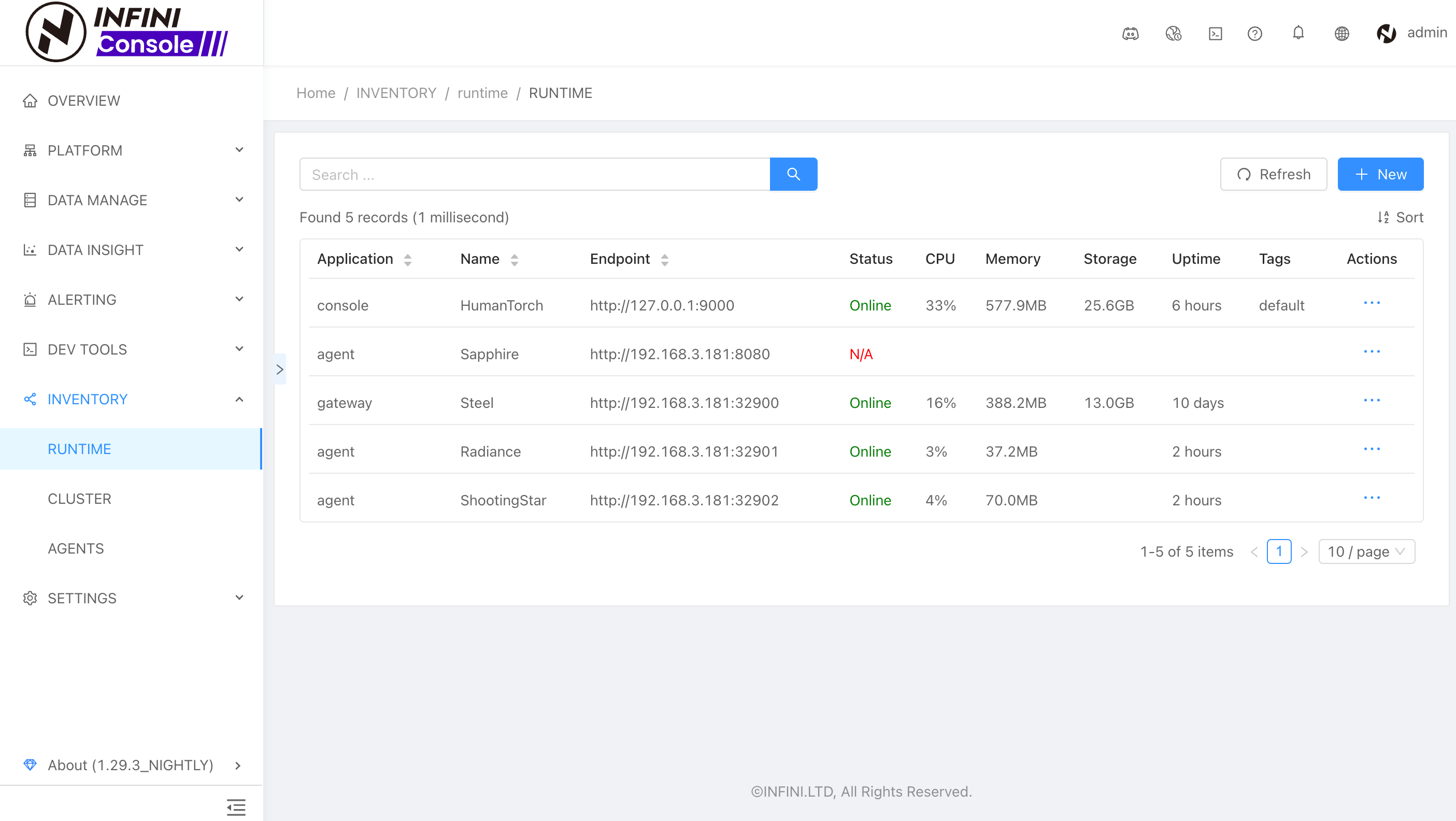
Task: Open the terminal console icon in header
Action: coord(1215,33)
